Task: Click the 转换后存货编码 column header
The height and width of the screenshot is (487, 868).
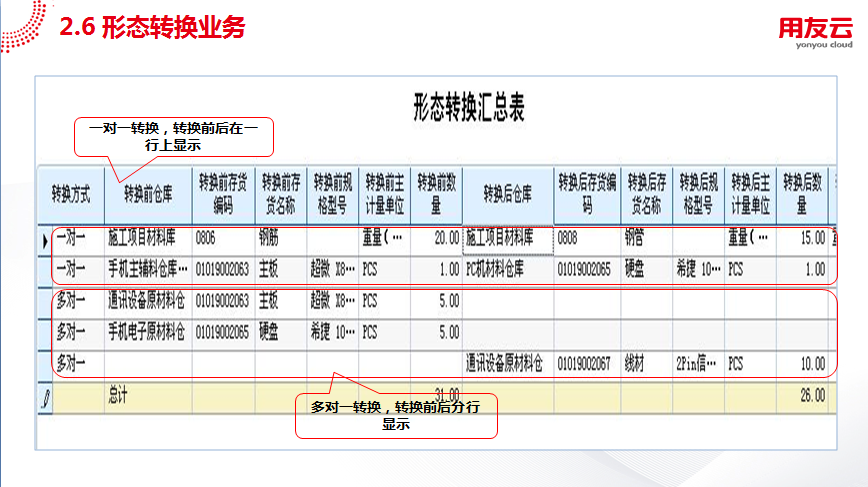Action: click(587, 195)
